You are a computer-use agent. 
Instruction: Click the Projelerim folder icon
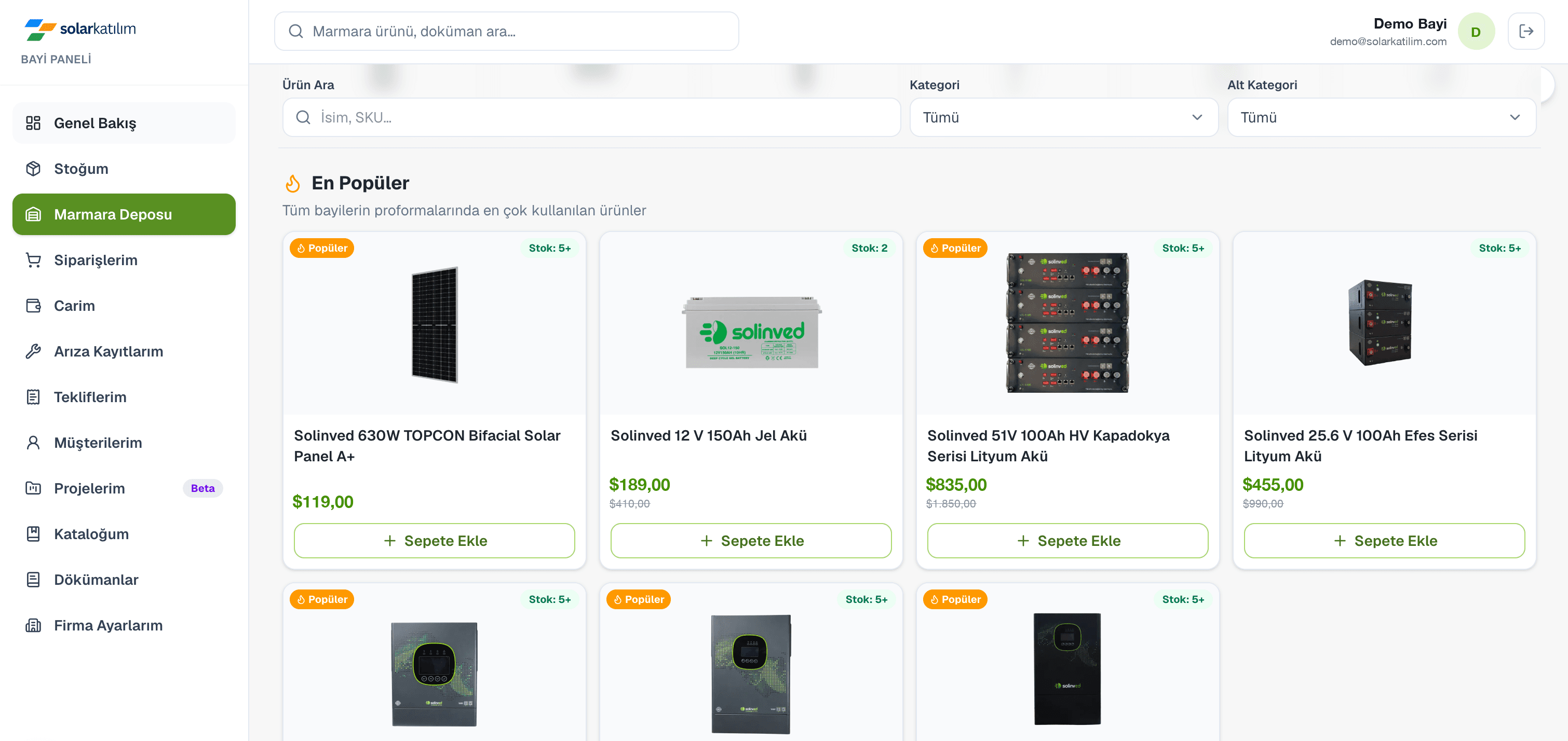[x=33, y=488]
